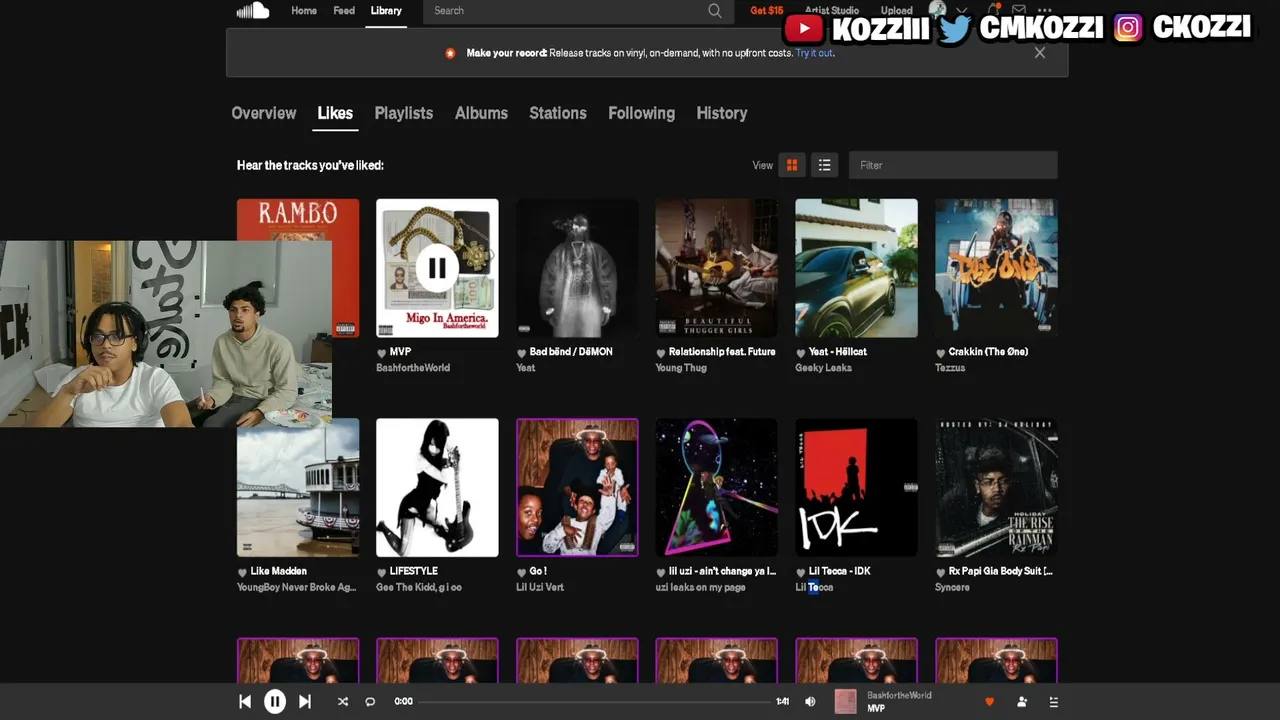The image size is (1280, 720).
Task: Open BashfortheWorld artist link under MVP card
Action: tap(413, 368)
